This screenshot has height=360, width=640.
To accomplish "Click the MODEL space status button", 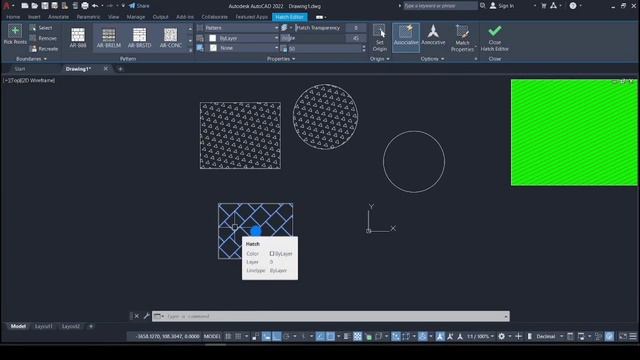I will 212,336.
